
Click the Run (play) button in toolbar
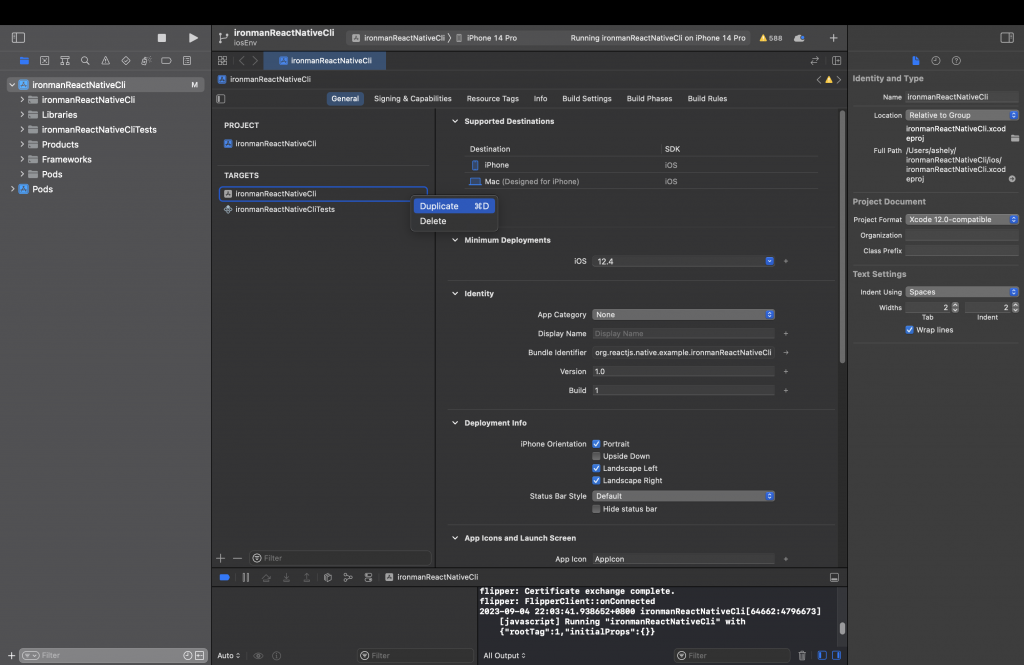193,38
